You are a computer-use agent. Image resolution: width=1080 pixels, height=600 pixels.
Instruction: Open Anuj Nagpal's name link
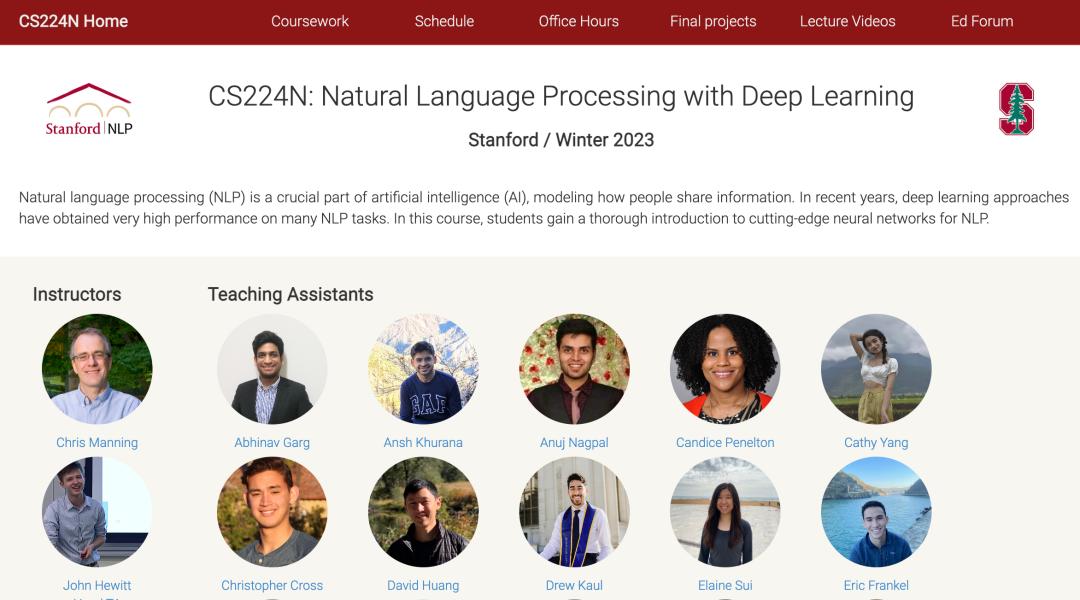574,442
